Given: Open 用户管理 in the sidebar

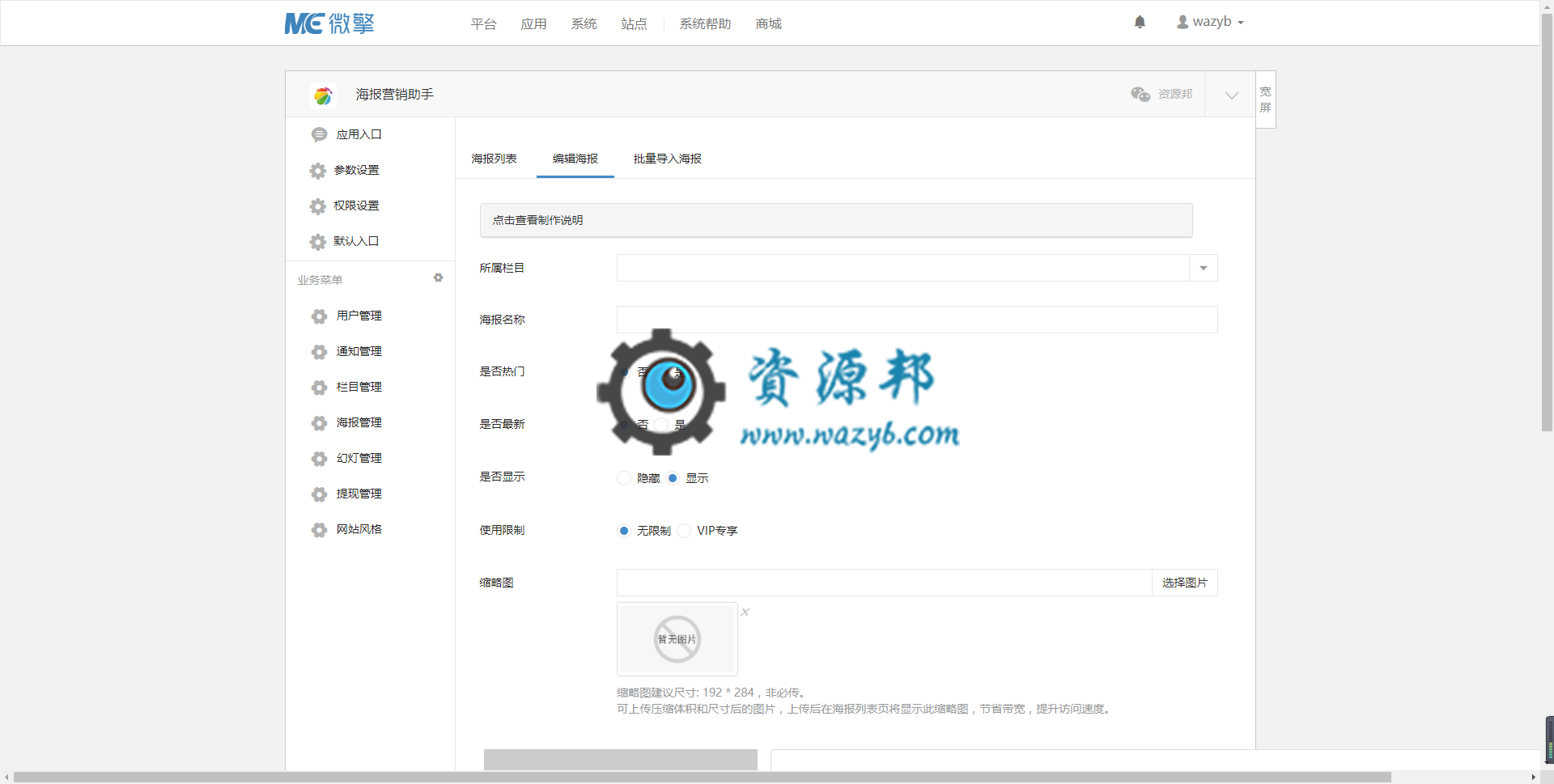Looking at the screenshot, I should 359,316.
